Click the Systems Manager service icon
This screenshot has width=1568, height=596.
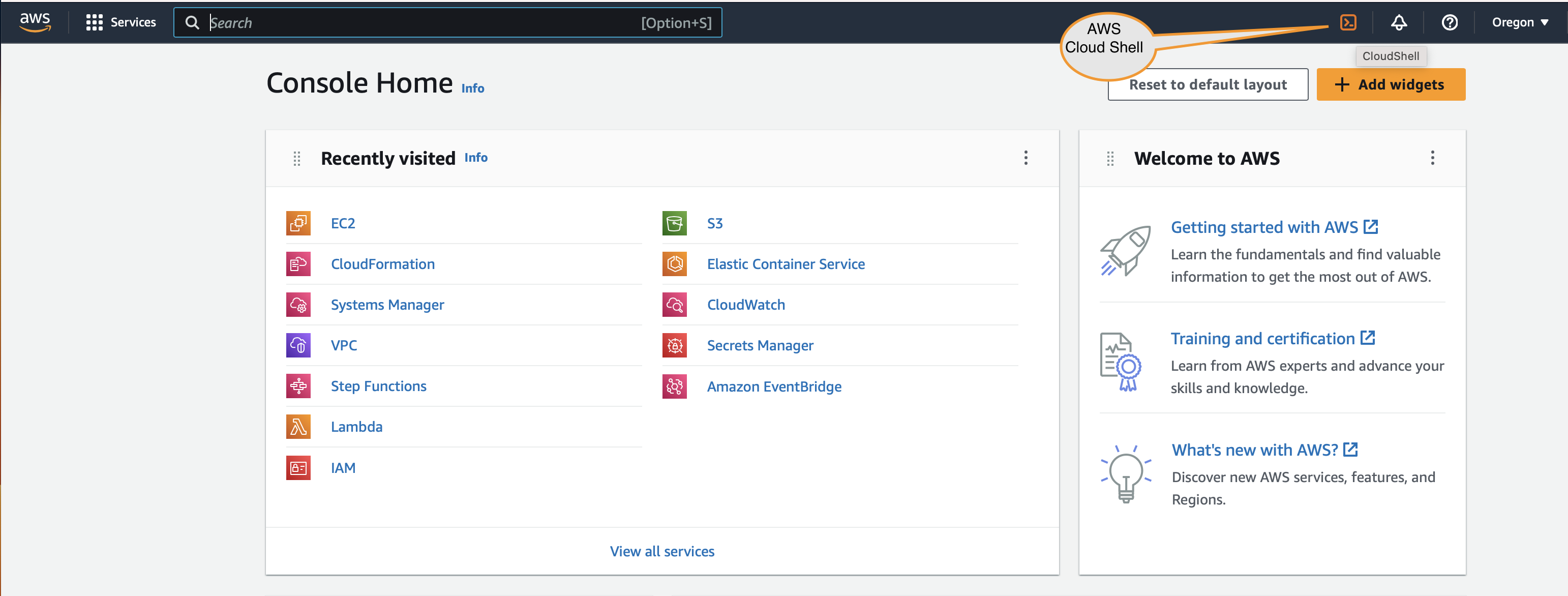point(298,305)
